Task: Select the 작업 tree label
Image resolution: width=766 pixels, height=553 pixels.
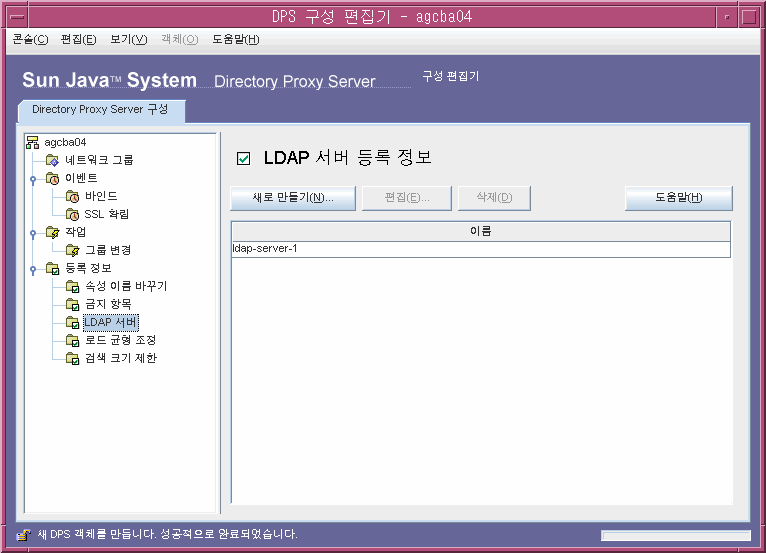Action: [x=75, y=232]
